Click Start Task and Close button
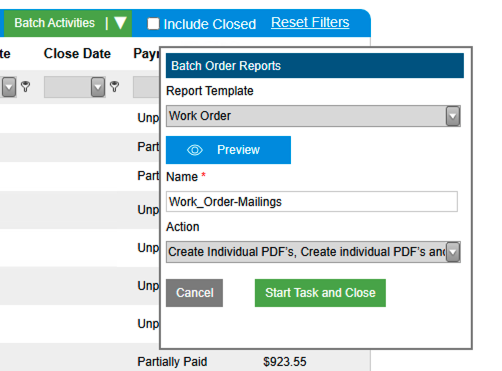Viewport: 502px width, 371px height. [320, 293]
